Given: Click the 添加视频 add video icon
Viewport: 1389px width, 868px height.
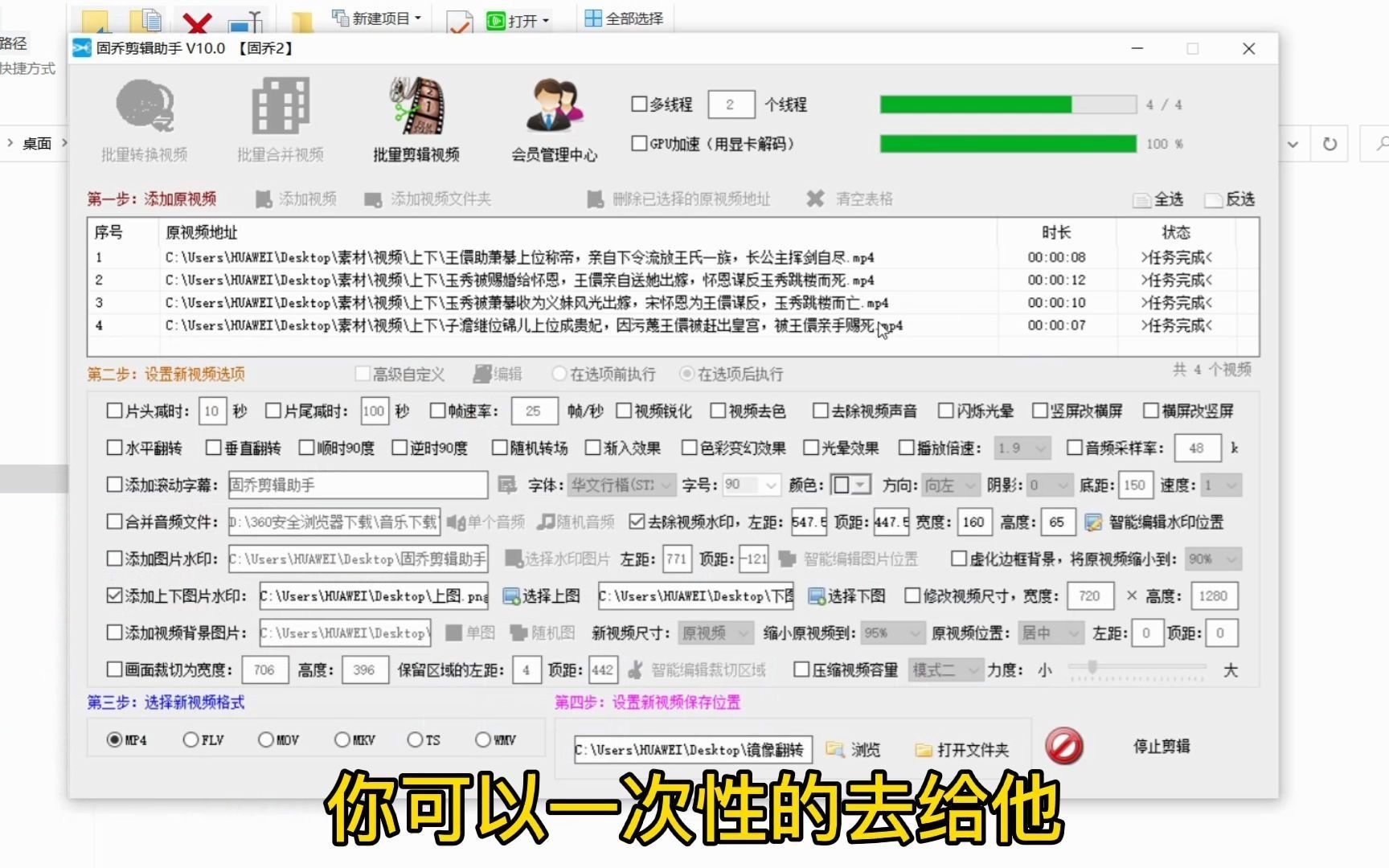Looking at the screenshot, I should coord(264,199).
